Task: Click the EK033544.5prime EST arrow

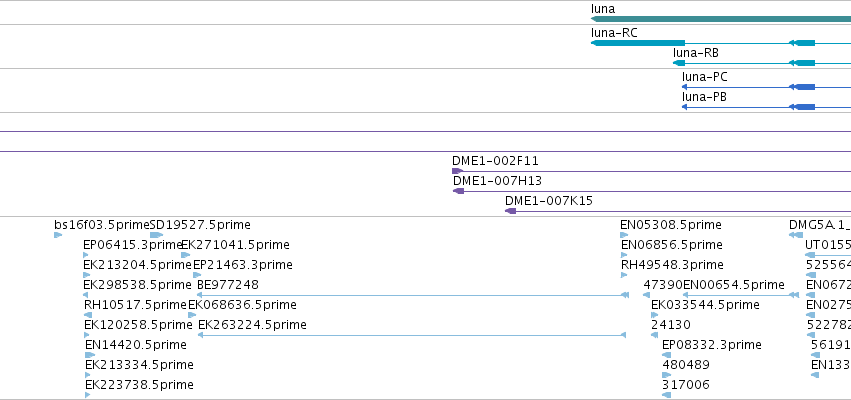Action: [655, 315]
